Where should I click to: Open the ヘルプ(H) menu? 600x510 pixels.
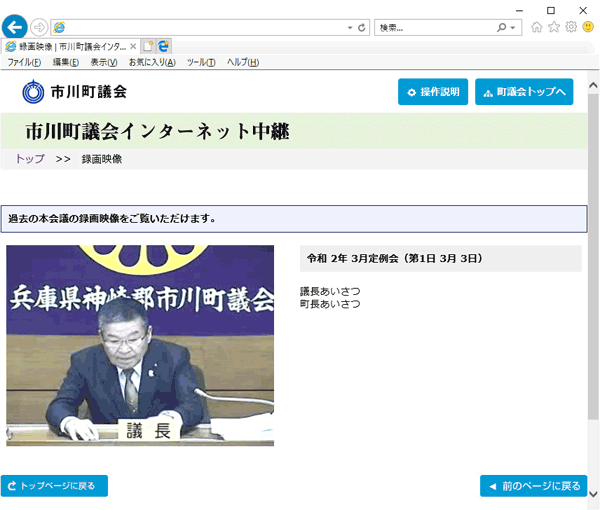point(243,62)
